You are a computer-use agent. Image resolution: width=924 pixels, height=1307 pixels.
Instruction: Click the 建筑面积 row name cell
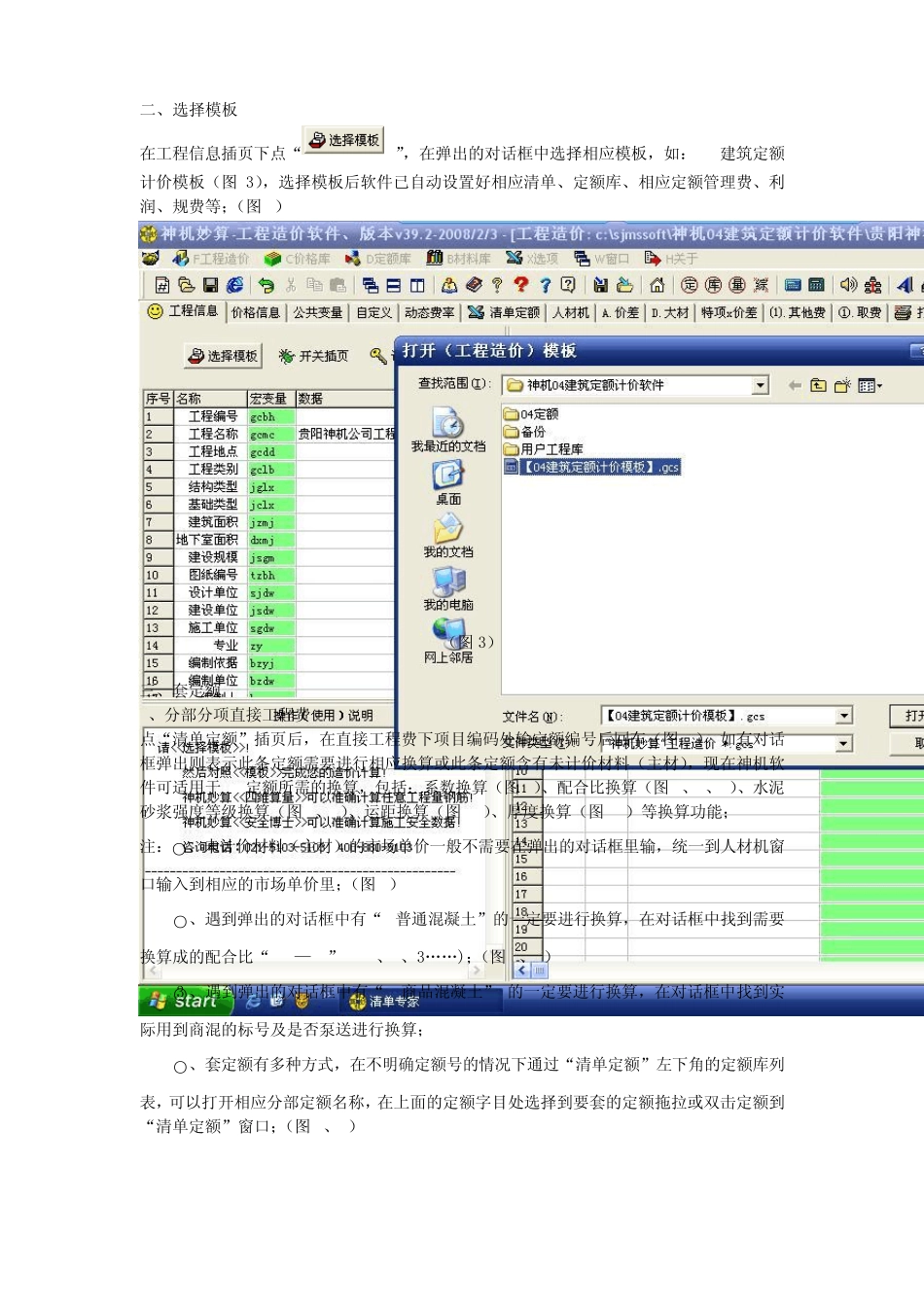click(x=210, y=522)
